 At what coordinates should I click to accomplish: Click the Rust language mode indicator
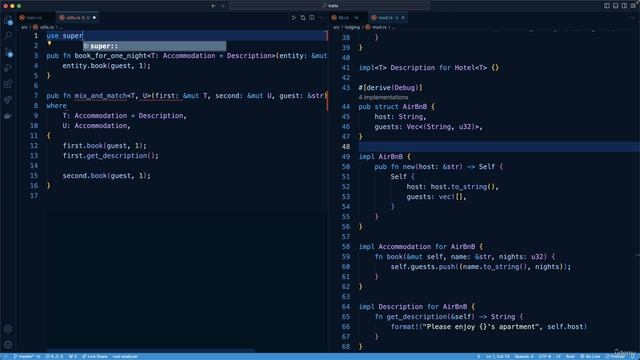coord(570,356)
